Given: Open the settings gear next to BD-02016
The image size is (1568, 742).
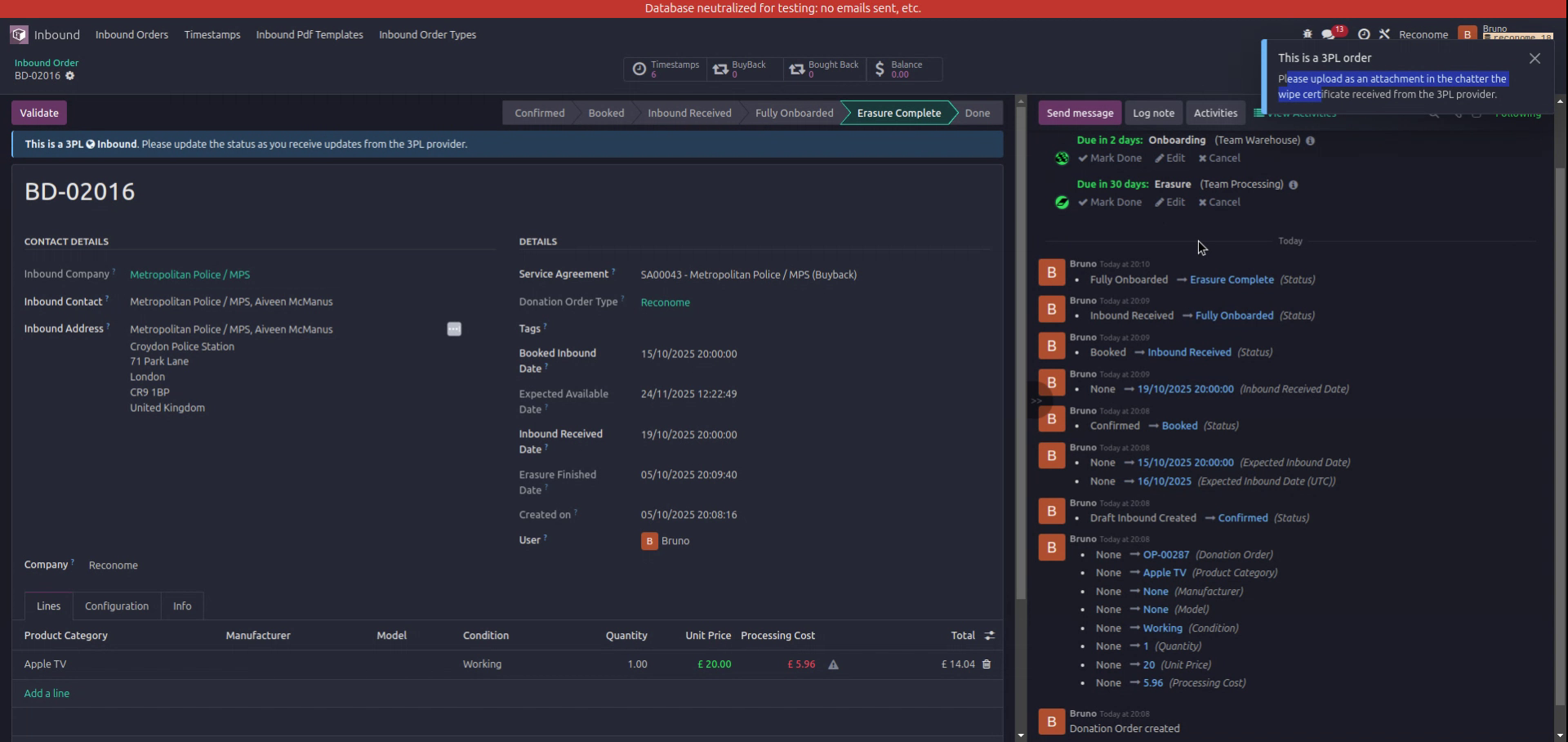Looking at the screenshot, I should click(70, 75).
